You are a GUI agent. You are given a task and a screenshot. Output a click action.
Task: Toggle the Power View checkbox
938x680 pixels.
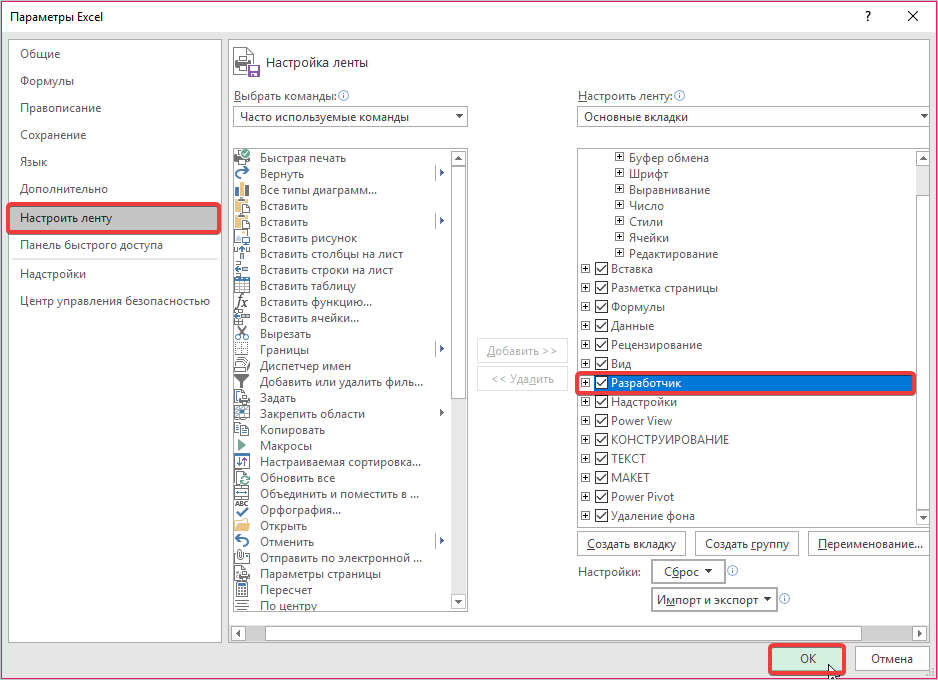(x=601, y=421)
